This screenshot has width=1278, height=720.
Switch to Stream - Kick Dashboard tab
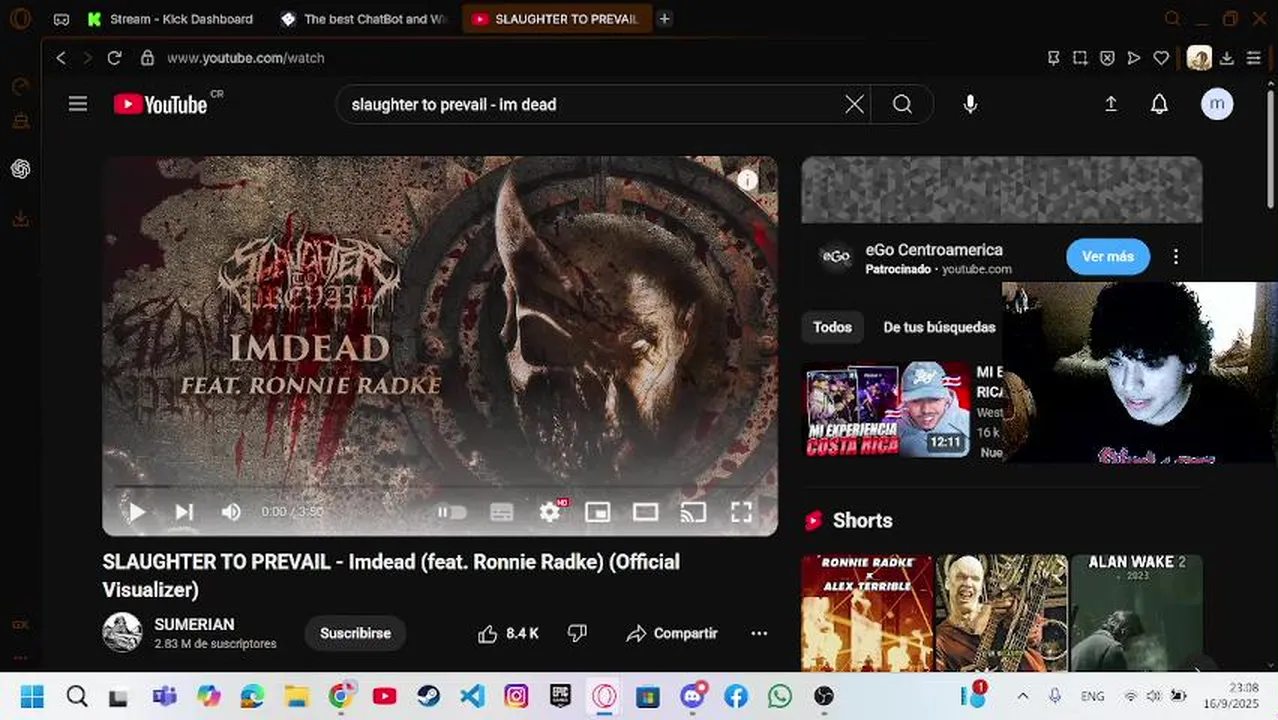point(170,19)
